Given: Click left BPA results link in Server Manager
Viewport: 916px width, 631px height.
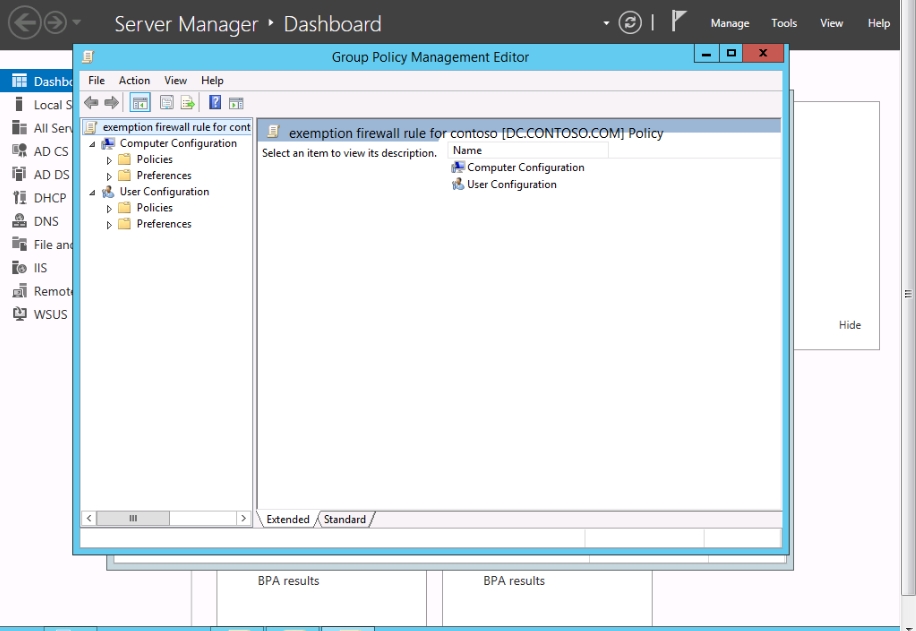Looking at the screenshot, I should click(289, 581).
